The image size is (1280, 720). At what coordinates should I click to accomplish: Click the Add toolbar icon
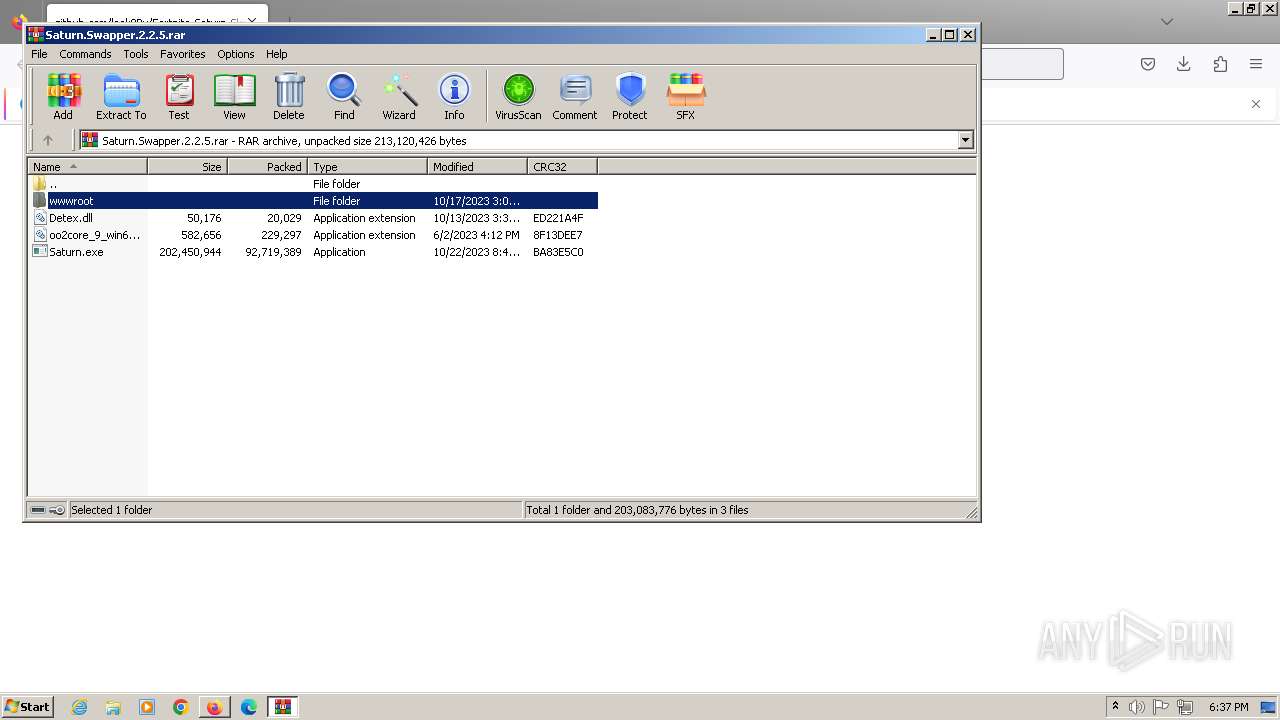tap(63, 97)
